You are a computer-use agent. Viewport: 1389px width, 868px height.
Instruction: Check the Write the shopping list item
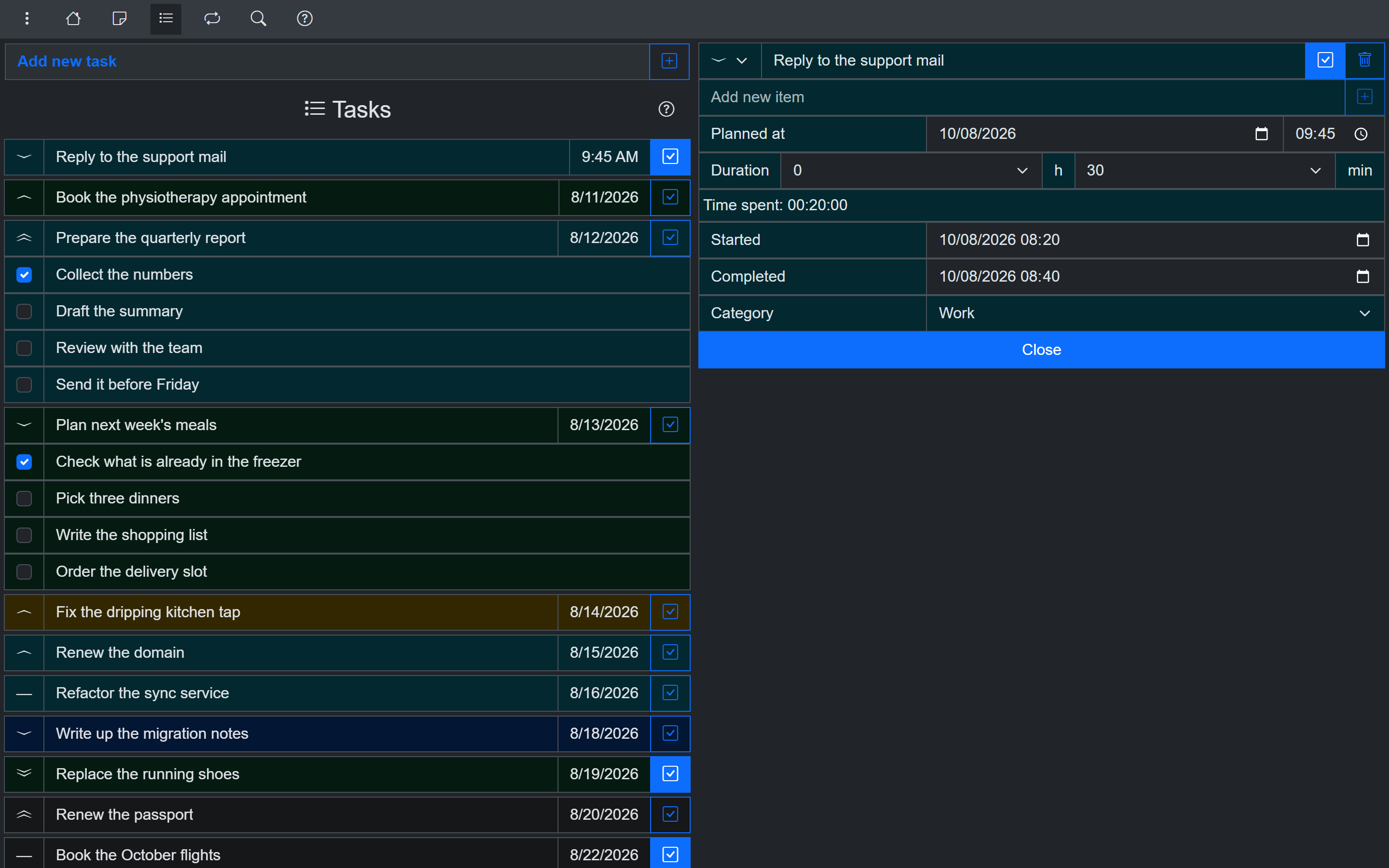[x=24, y=536]
